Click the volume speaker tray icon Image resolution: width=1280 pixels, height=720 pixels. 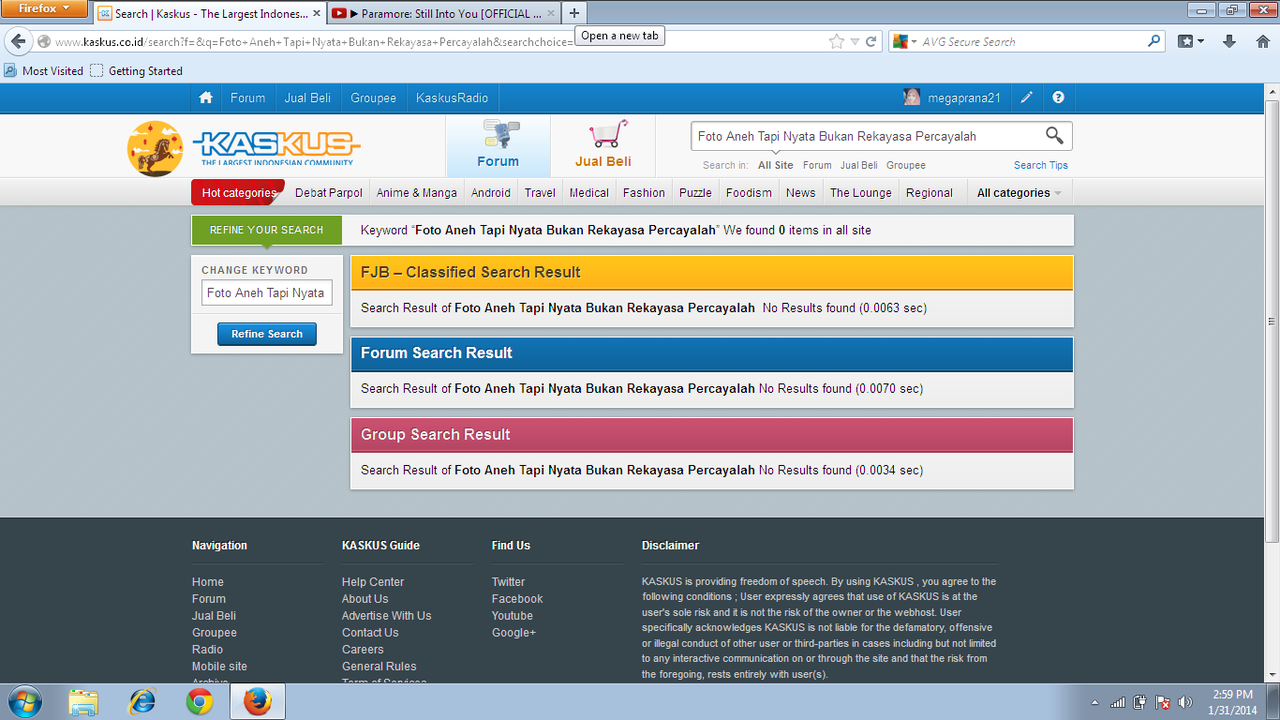(1186, 702)
